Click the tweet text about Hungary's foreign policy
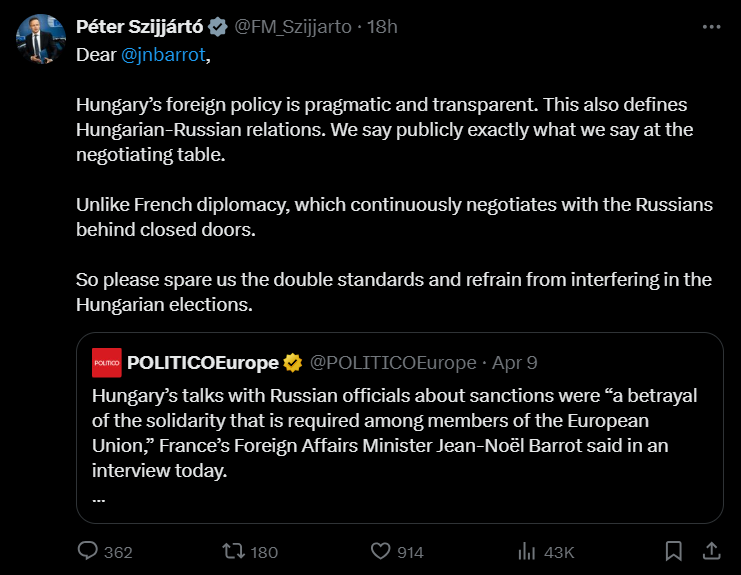Viewport: 741px width, 575px height. [381, 129]
